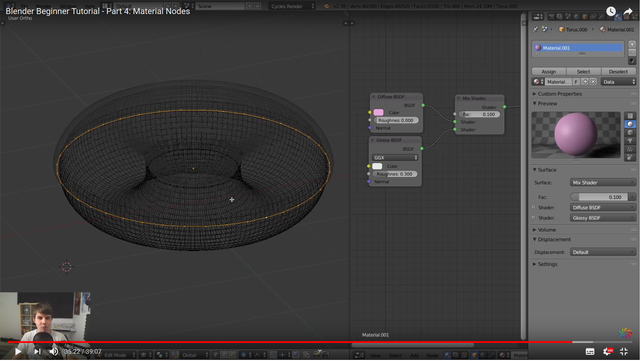Remove the material slot with minus

[x=632, y=53]
